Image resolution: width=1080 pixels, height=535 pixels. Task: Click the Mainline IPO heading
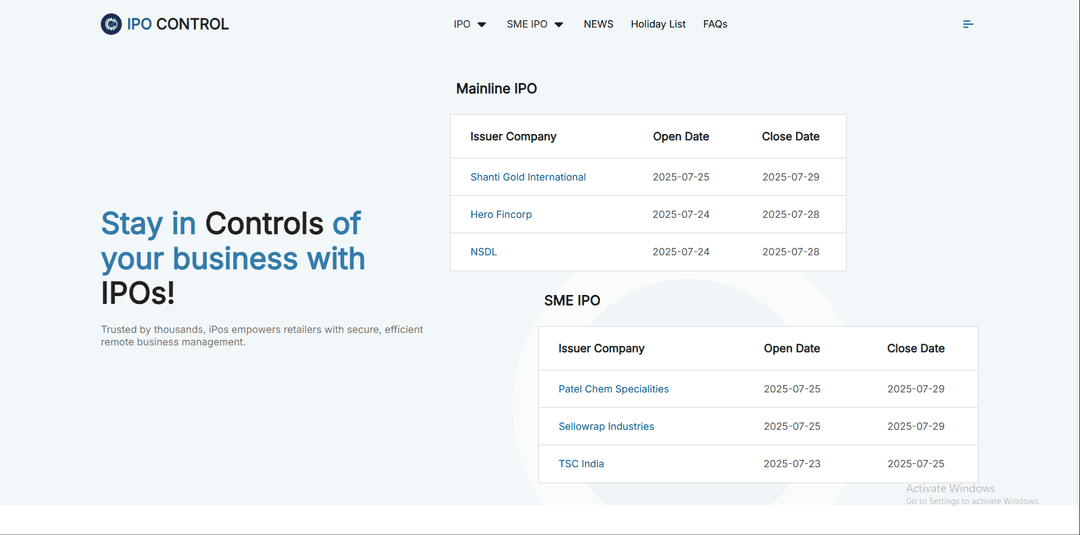pos(496,89)
